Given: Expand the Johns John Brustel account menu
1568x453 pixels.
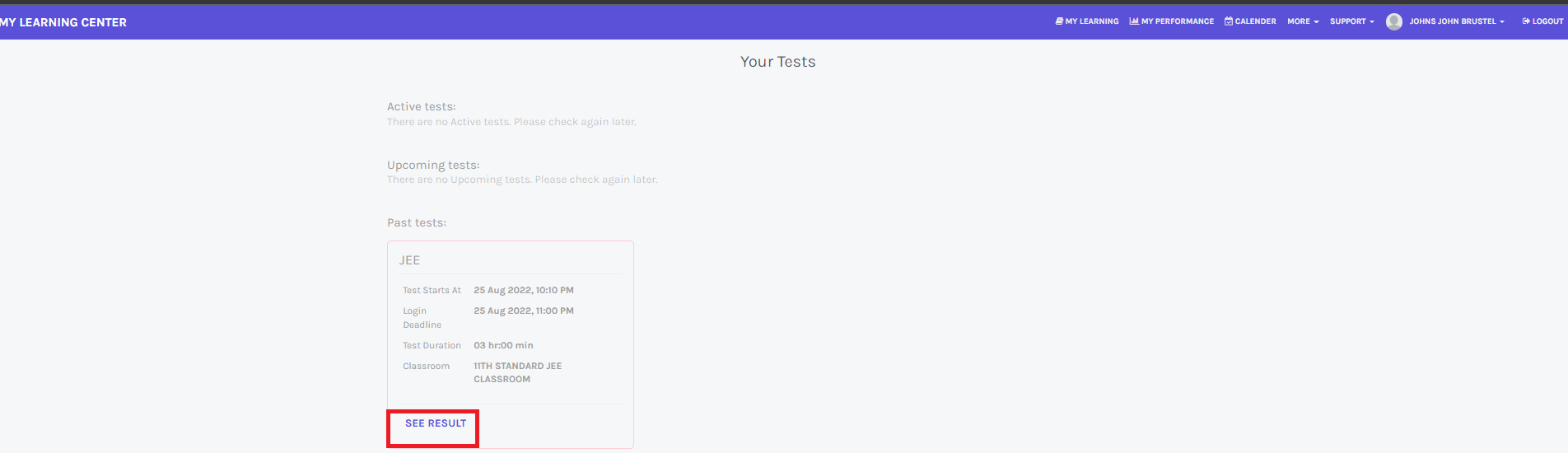Looking at the screenshot, I should click(1456, 21).
